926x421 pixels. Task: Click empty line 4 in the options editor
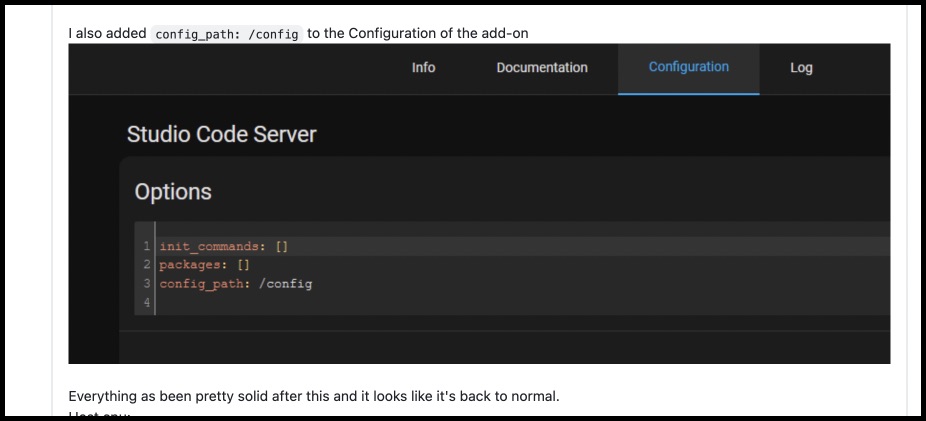tap(523, 303)
